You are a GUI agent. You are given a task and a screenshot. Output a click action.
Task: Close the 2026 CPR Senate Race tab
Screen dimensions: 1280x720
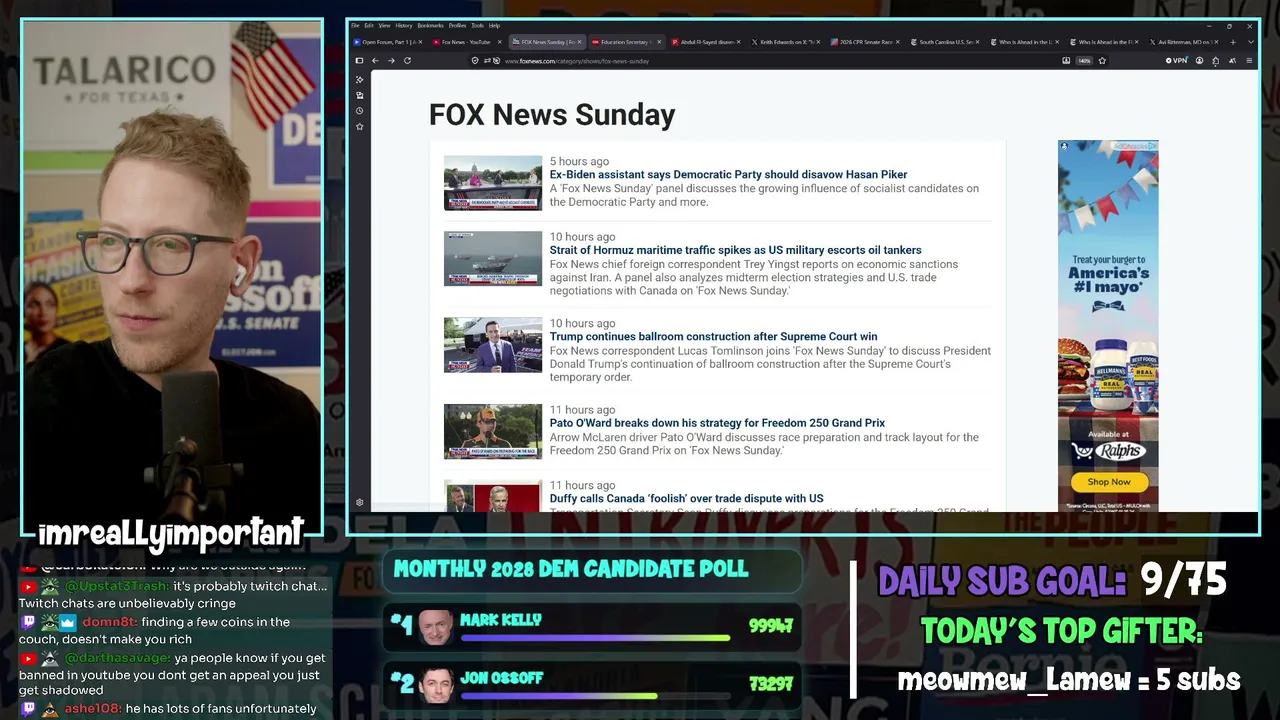898,42
